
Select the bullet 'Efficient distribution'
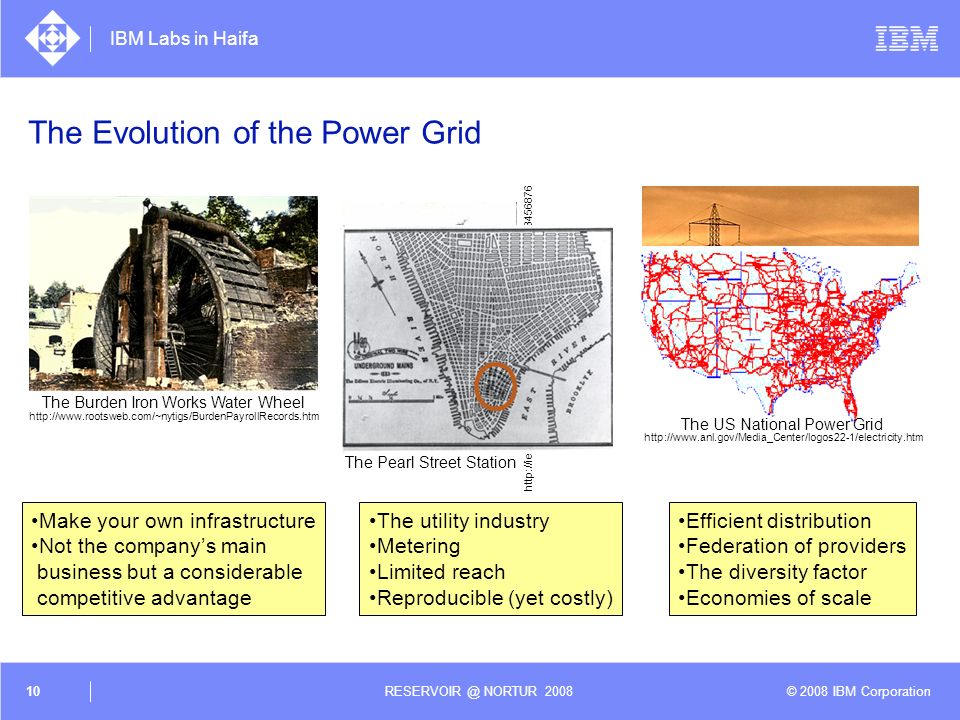[x=774, y=521]
